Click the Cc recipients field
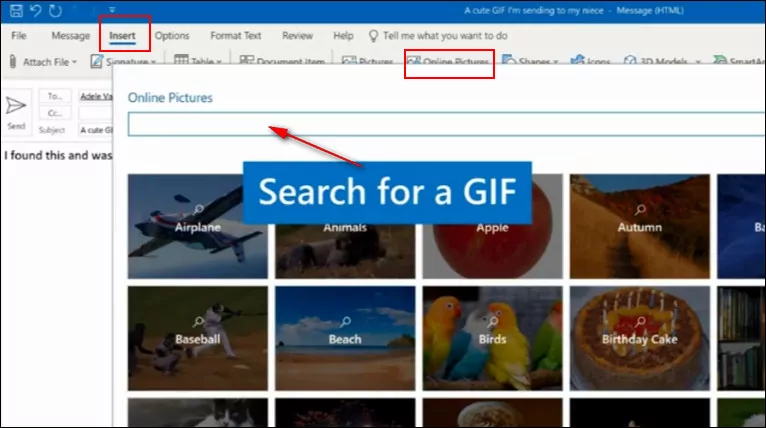The image size is (766, 428). pos(95,113)
